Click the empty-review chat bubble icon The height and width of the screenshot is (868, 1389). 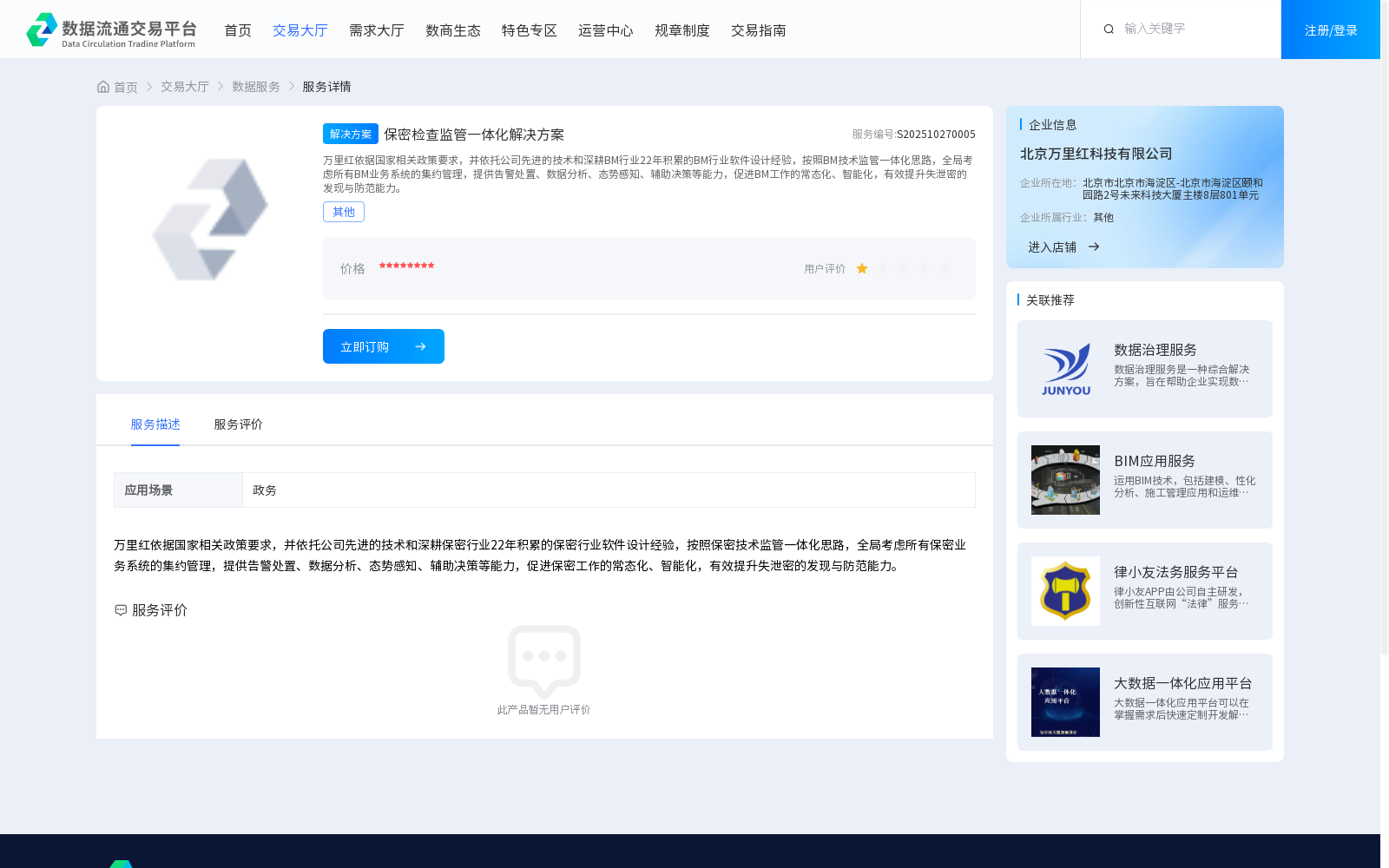point(544,661)
